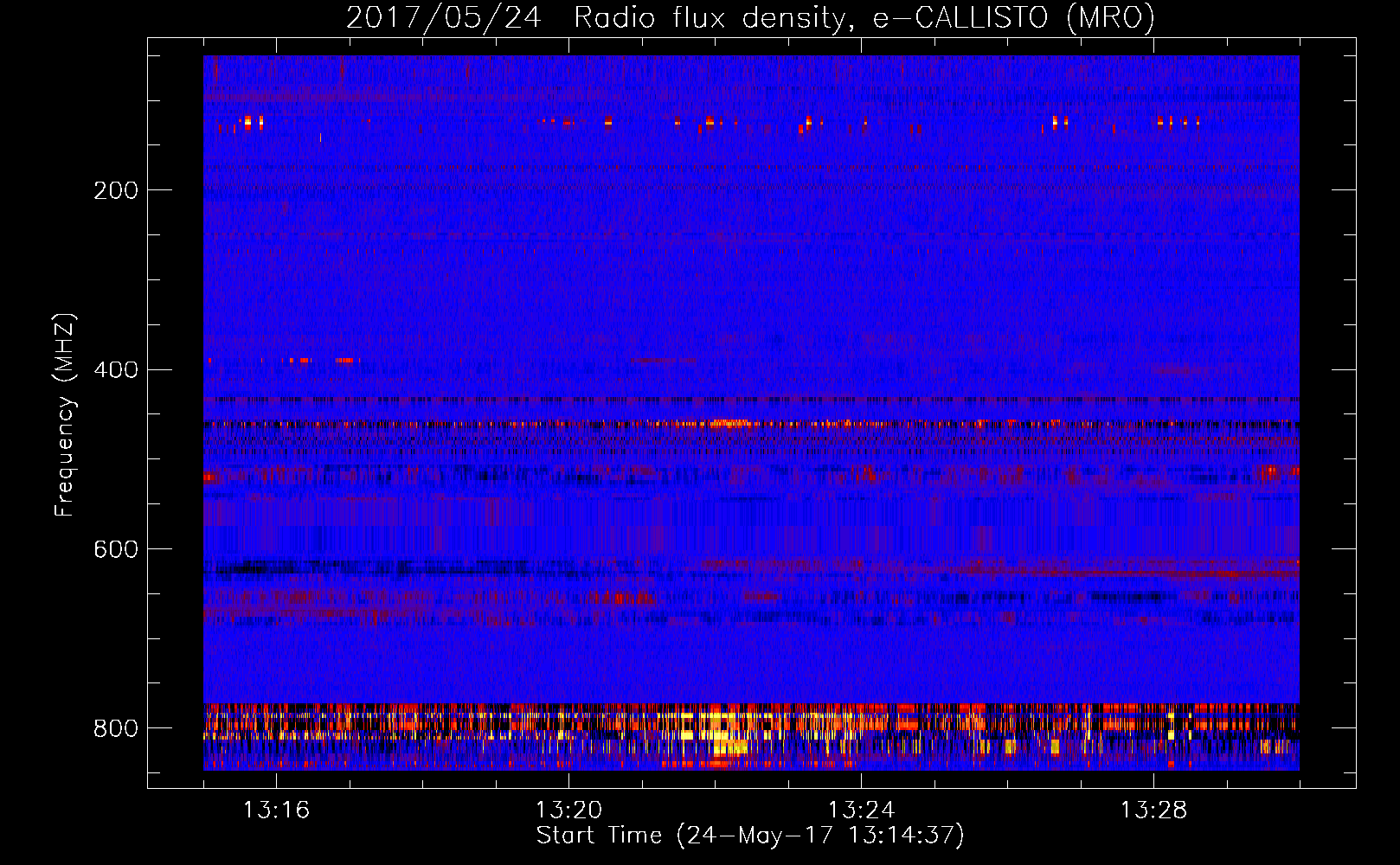
Task: Click the 400 frequency tick label
Action: click(x=116, y=370)
